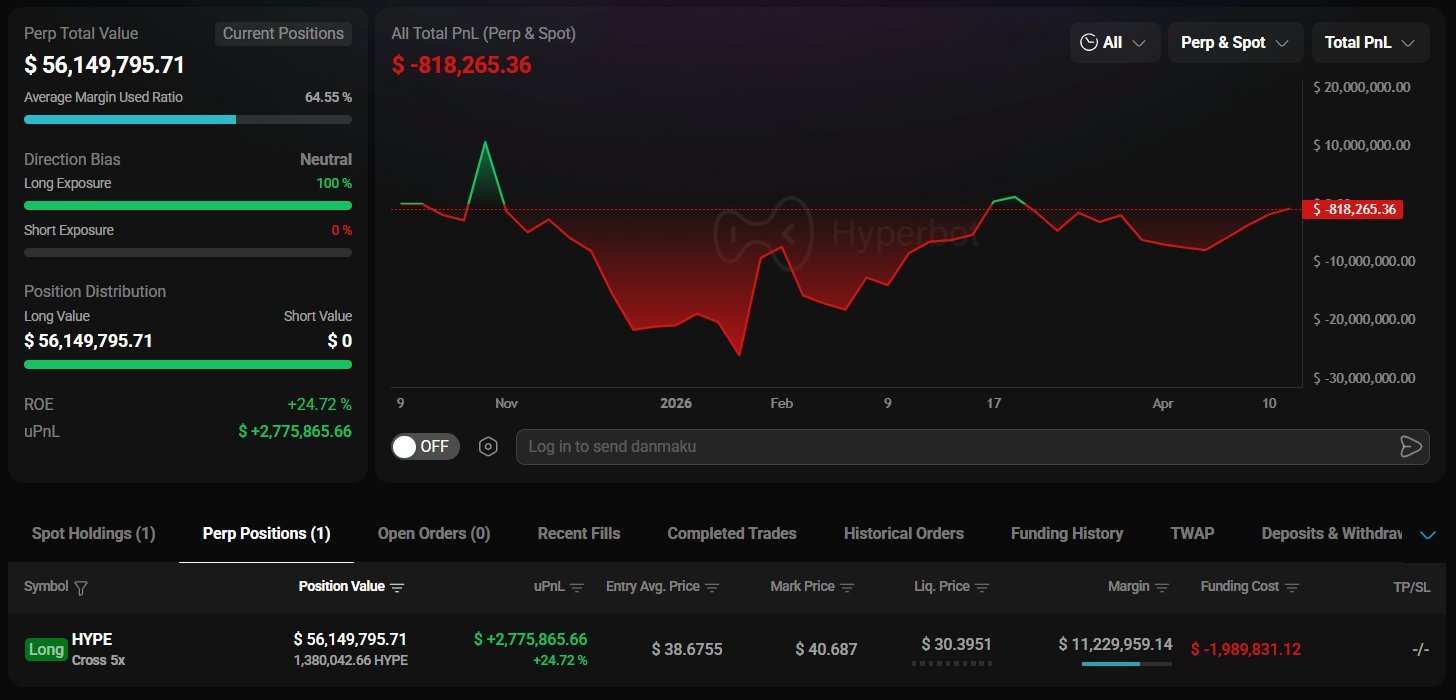Screen dimensions: 1456x700
Task: Open the Funding History tab
Action: tap(1066, 534)
